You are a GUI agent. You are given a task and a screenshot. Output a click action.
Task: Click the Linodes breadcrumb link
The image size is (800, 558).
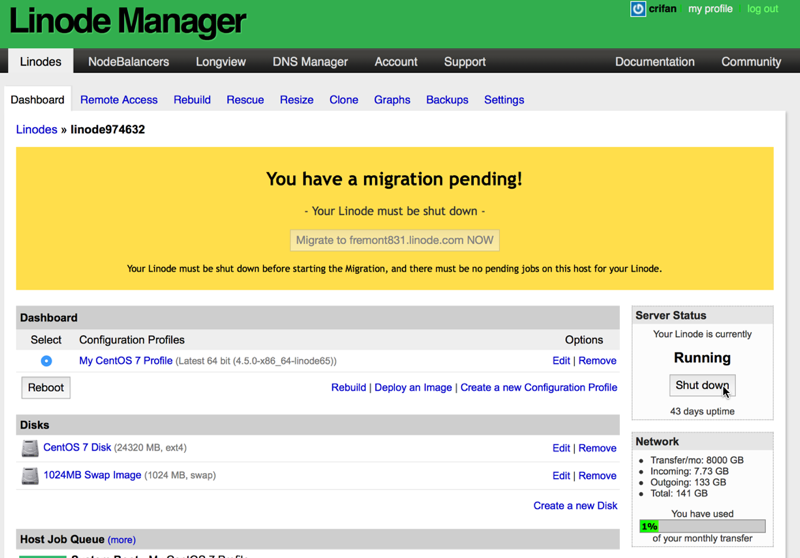(37, 130)
